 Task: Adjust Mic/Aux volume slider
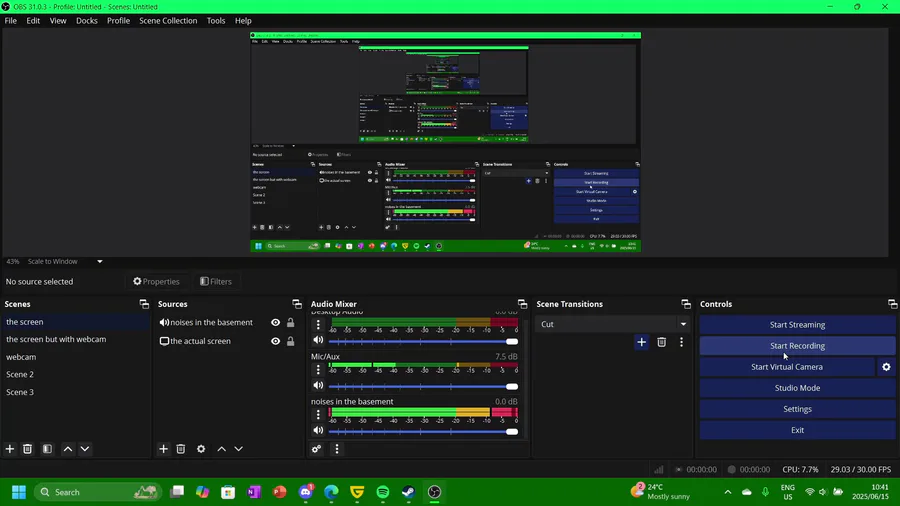click(x=423, y=386)
